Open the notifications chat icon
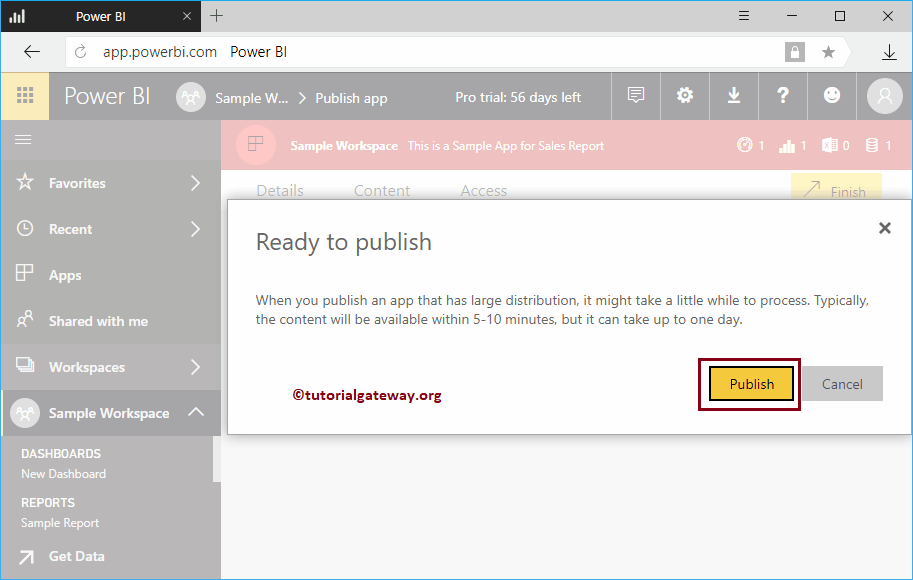This screenshot has height=580, width=913. (636, 96)
